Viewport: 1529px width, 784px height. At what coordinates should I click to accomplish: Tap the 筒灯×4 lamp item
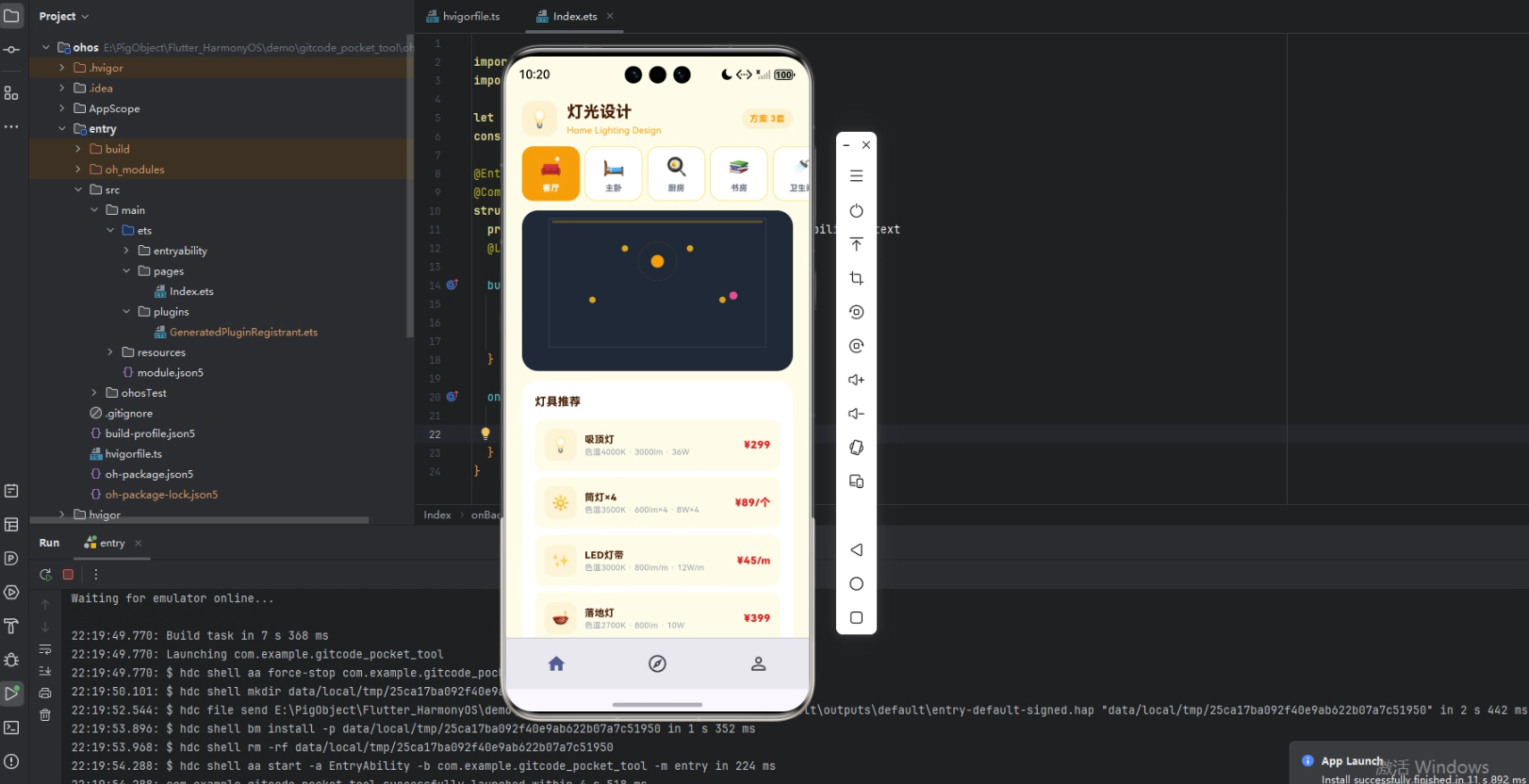click(657, 502)
